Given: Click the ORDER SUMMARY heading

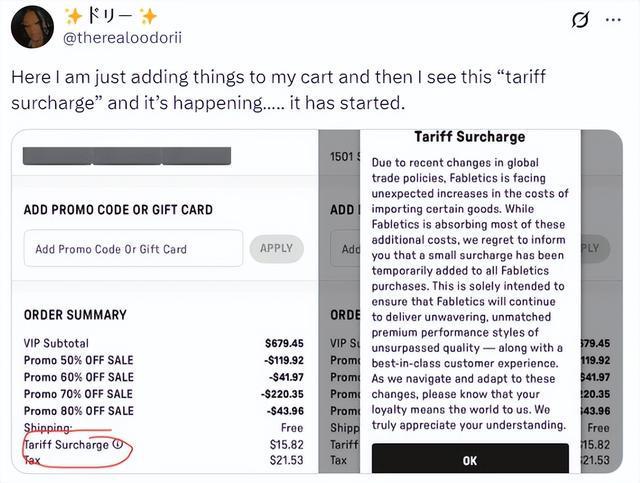Looking at the screenshot, I should click(x=75, y=315).
